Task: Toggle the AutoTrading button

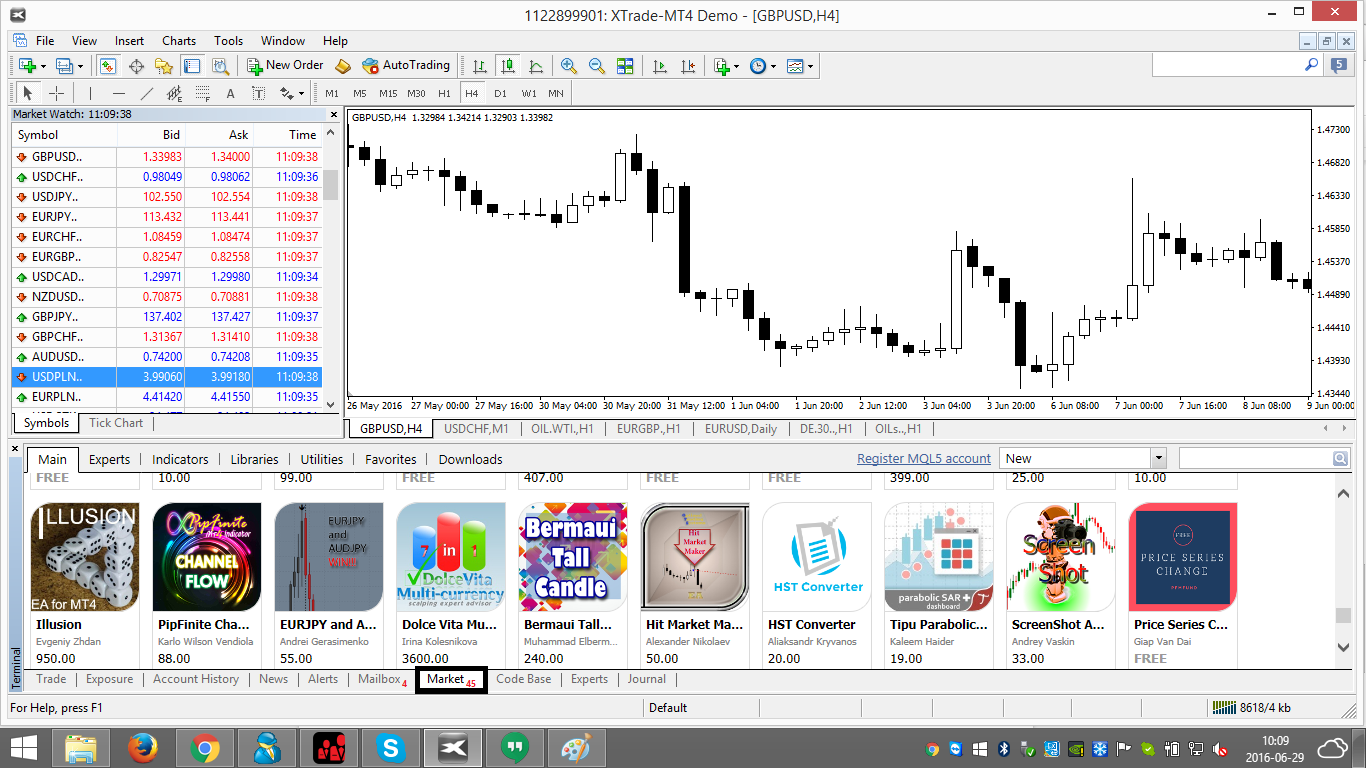Action: point(406,66)
